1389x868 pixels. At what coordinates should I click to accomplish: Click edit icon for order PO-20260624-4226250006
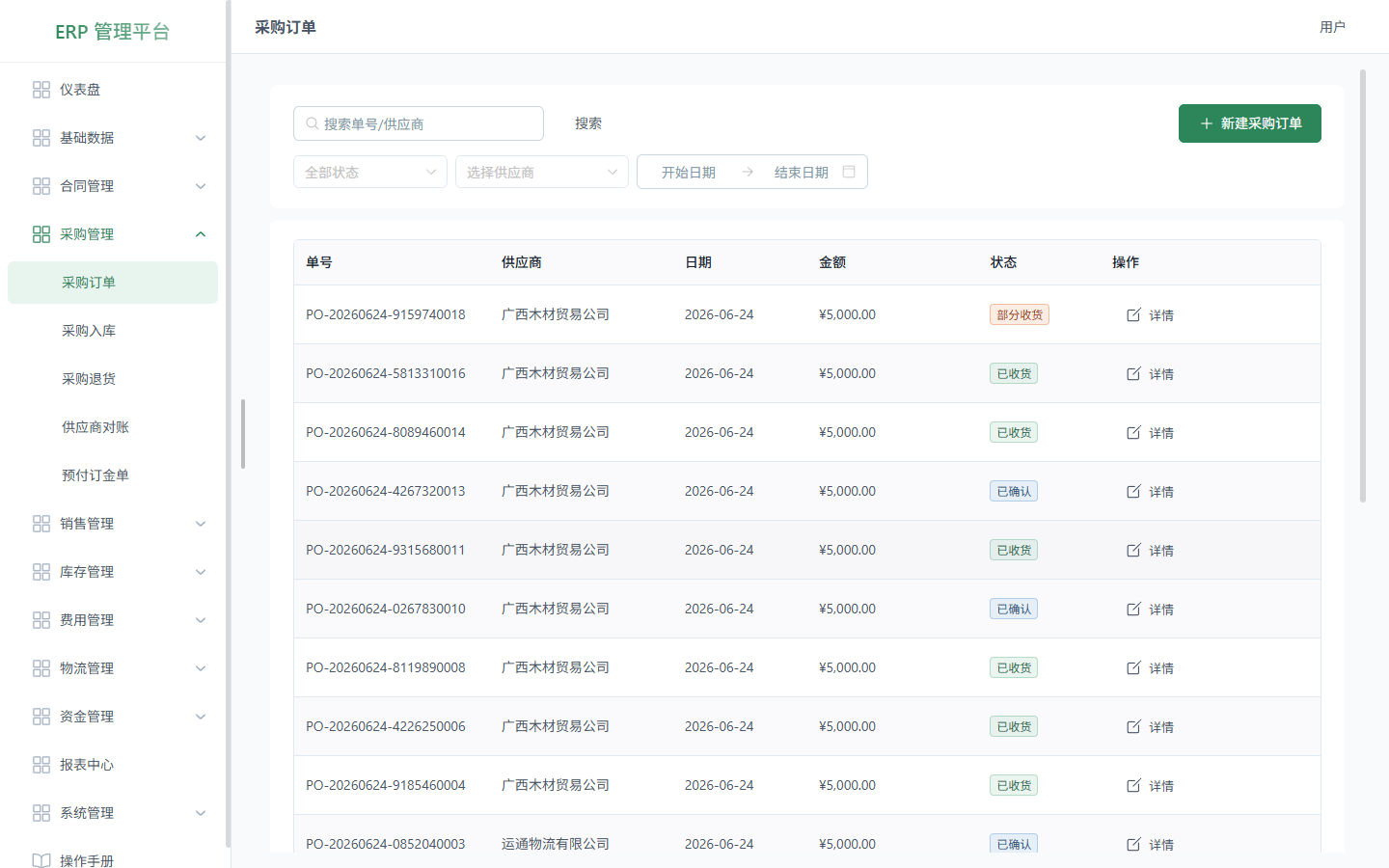point(1134,726)
